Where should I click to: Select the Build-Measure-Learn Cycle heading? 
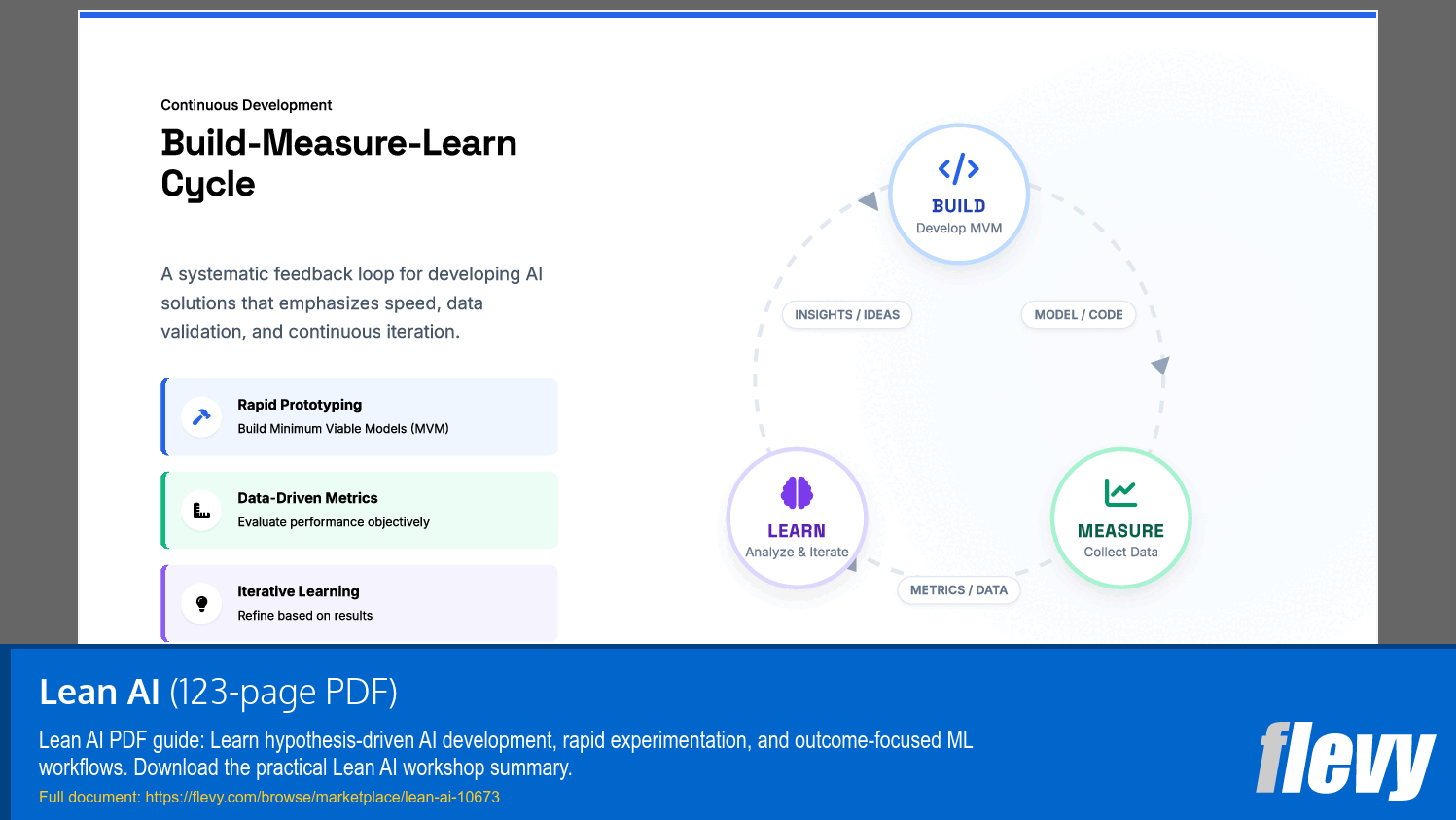(338, 162)
